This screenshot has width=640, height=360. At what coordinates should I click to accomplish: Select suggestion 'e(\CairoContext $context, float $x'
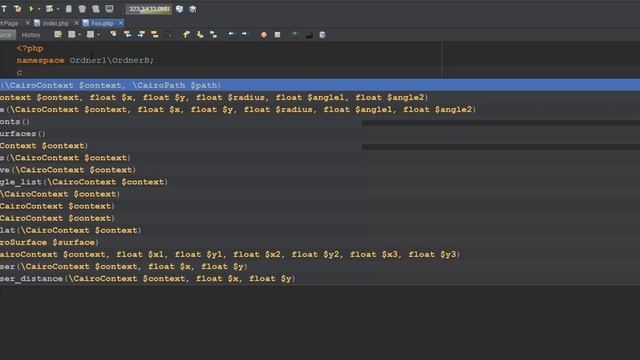tap(320, 109)
